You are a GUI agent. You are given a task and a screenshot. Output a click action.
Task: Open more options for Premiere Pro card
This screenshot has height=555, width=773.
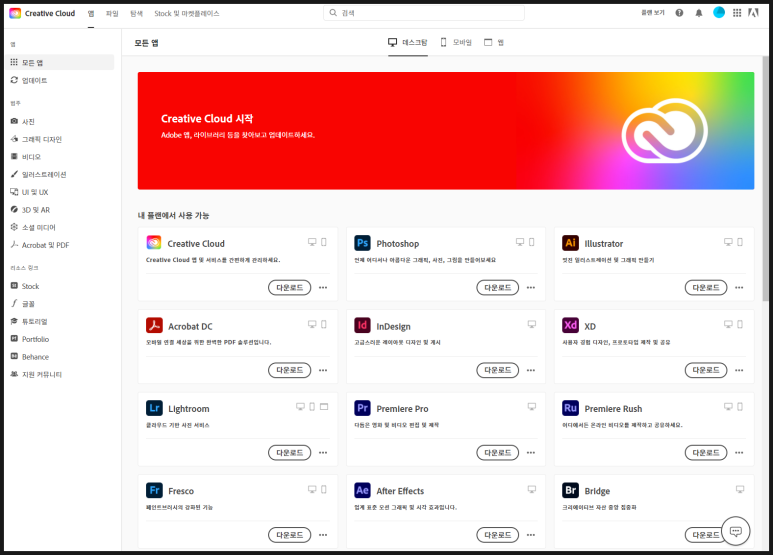tap(530, 452)
